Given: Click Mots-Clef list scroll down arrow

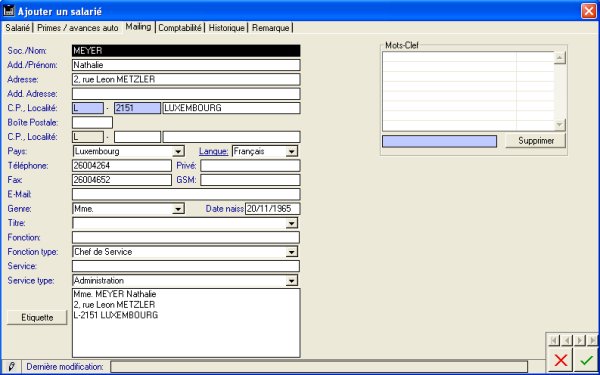Looking at the screenshot, I should click(x=560, y=124).
